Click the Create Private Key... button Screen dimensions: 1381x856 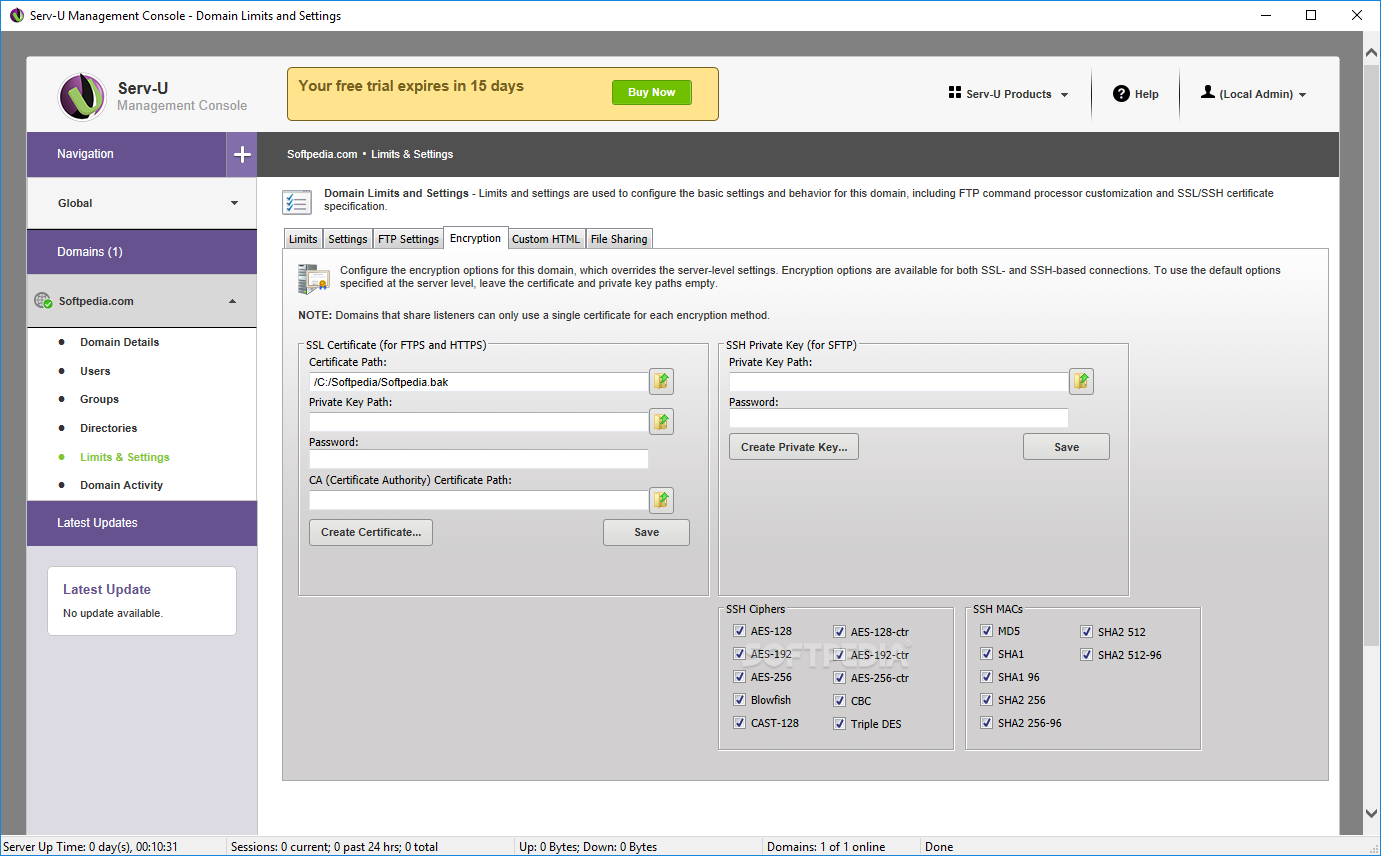(794, 447)
